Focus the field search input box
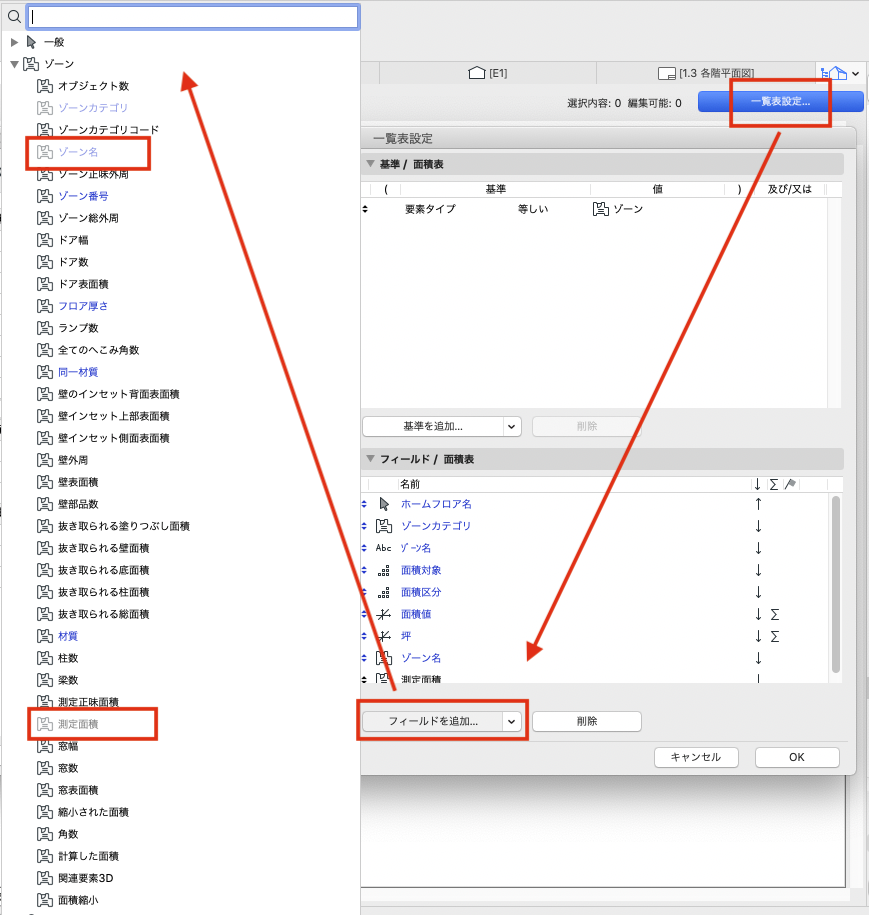 [193, 17]
